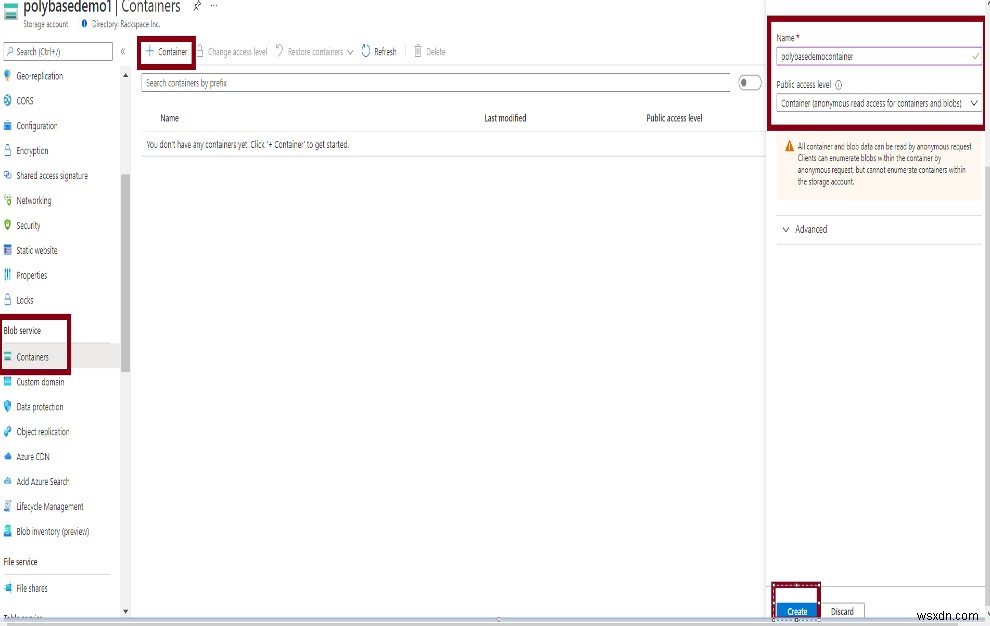The image size is (990, 626).
Task: Click sidebar scrollbar up arrow
Action: [126, 76]
